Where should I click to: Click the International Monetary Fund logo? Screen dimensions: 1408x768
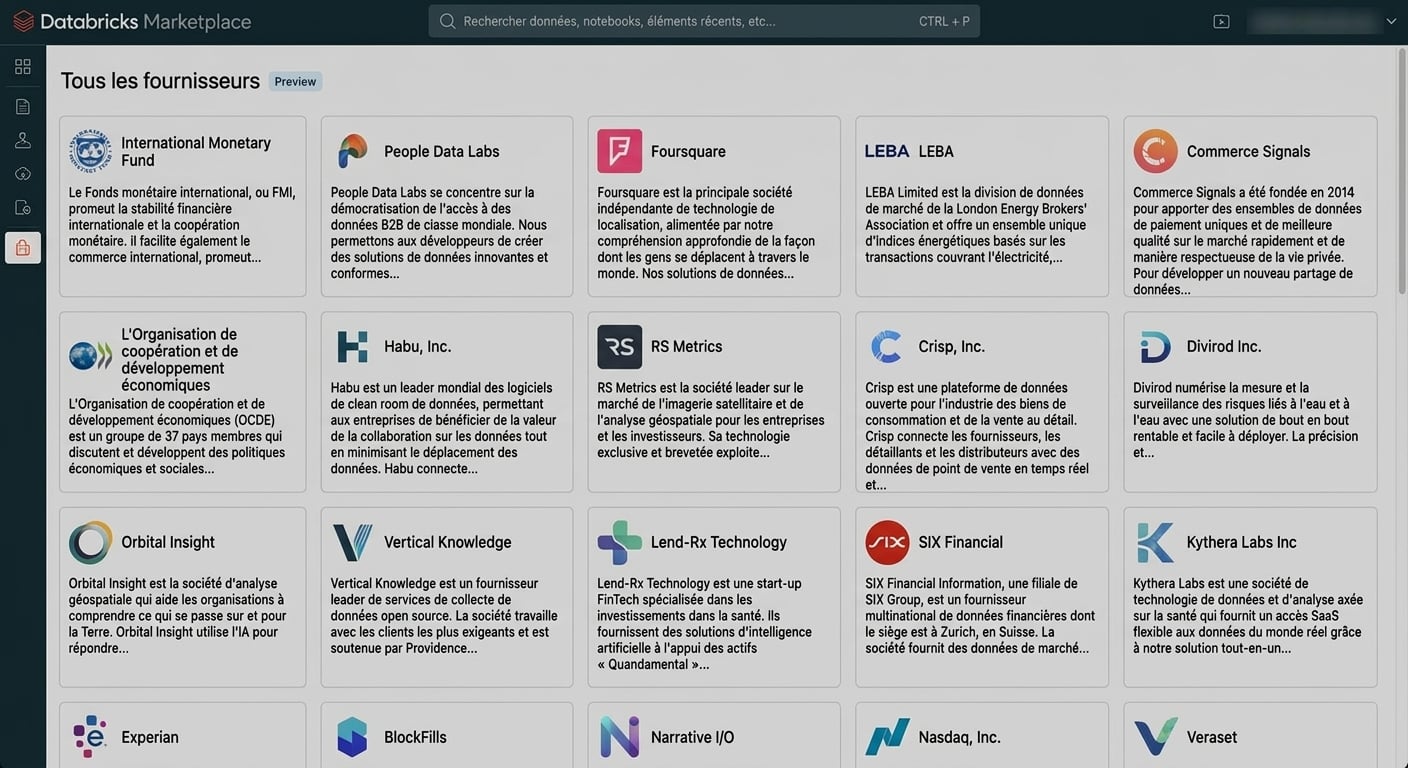[90, 151]
